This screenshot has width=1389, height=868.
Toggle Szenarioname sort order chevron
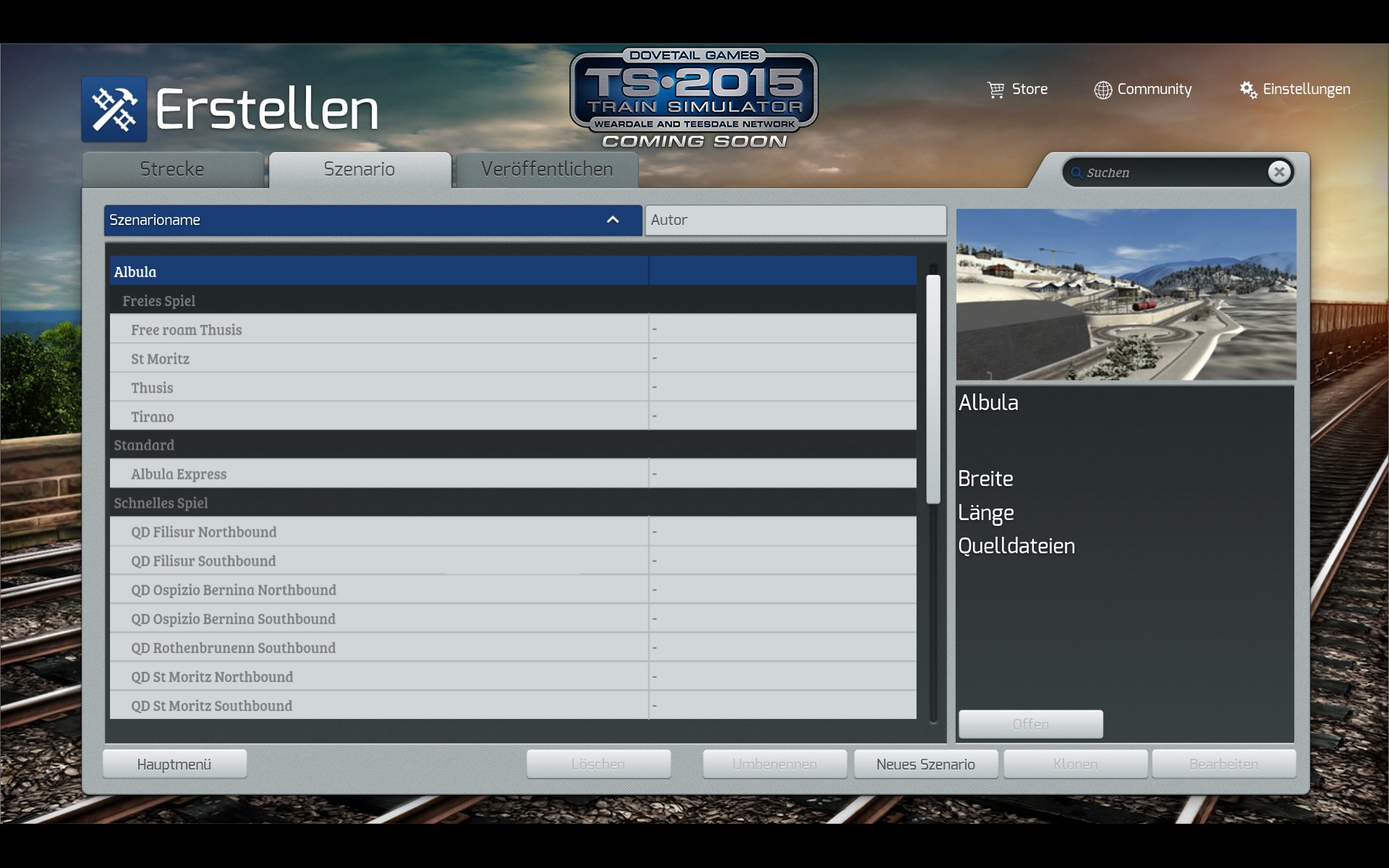(x=613, y=220)
